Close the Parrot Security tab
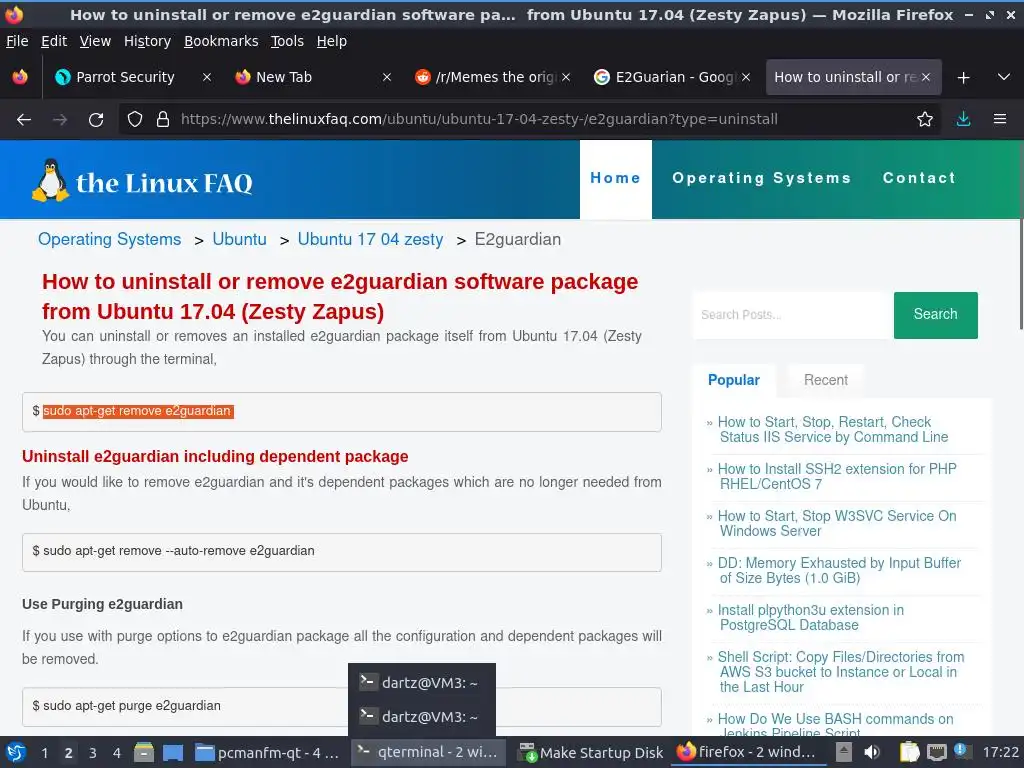 click(206, 77)
